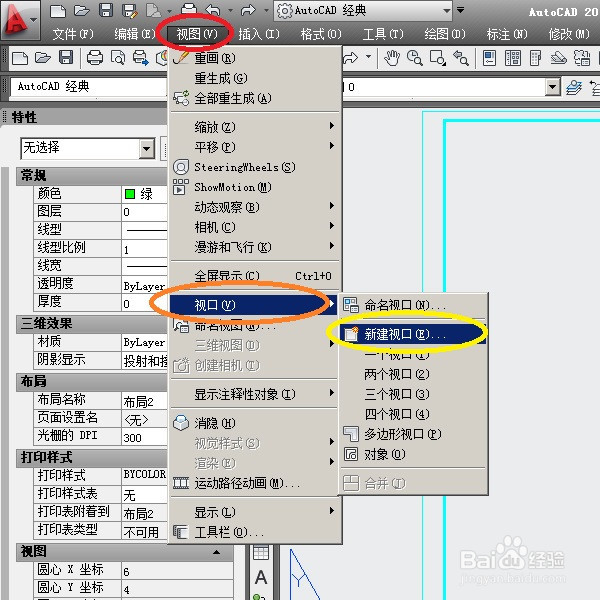Collapse the 视图 properties section arrow

pos(216,552)
